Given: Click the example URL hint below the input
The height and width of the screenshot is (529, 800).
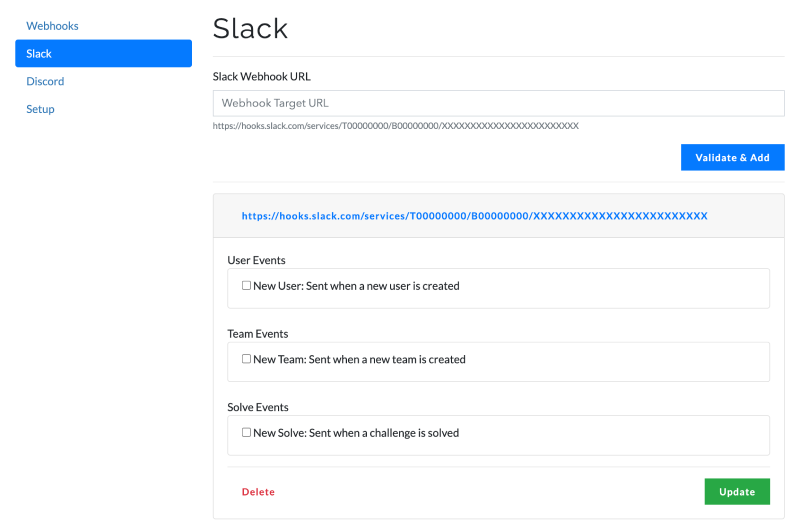Looking at the screenshot, I should pos(395,126).
